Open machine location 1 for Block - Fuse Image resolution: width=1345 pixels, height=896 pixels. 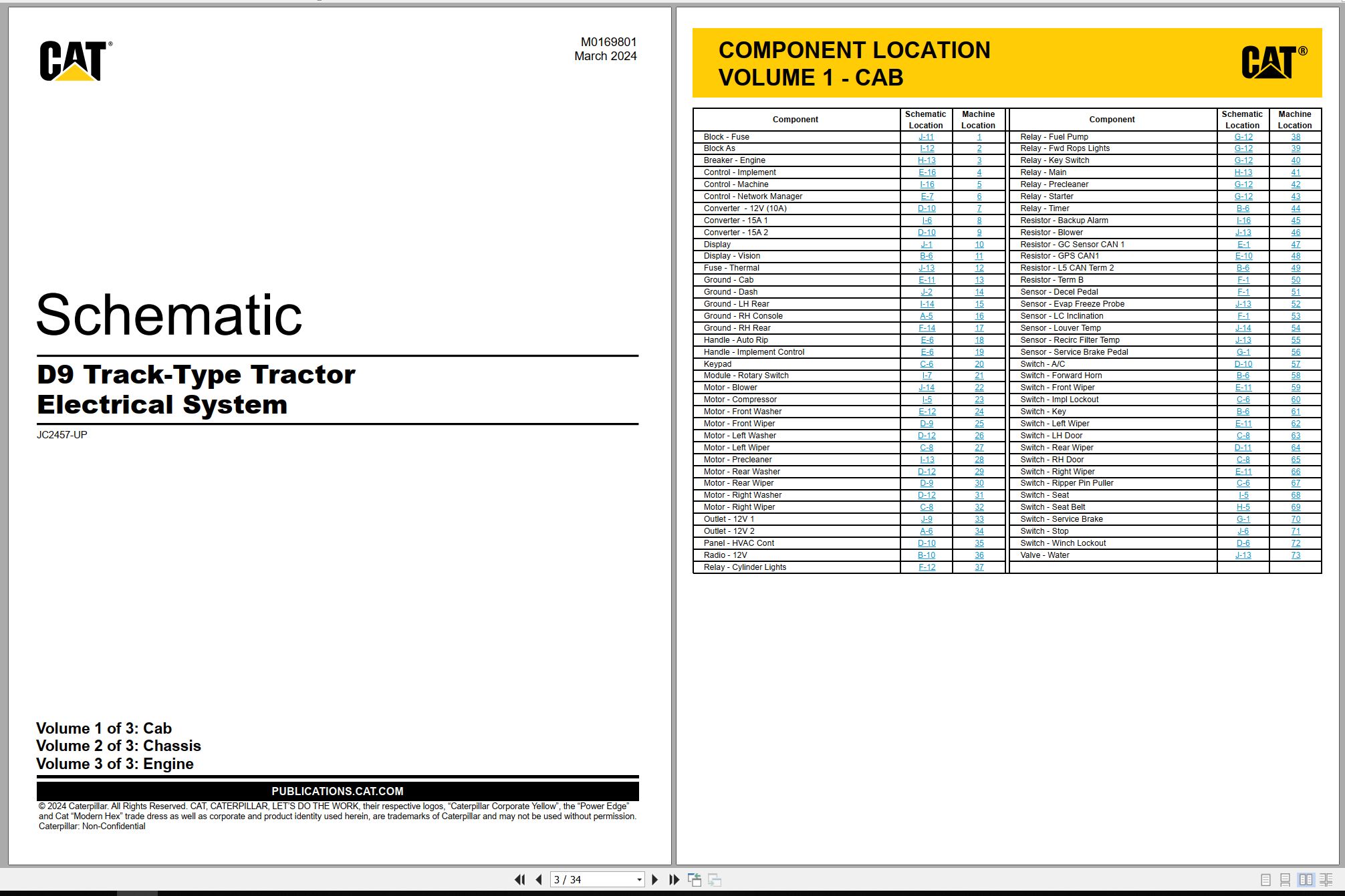point(979,137)
